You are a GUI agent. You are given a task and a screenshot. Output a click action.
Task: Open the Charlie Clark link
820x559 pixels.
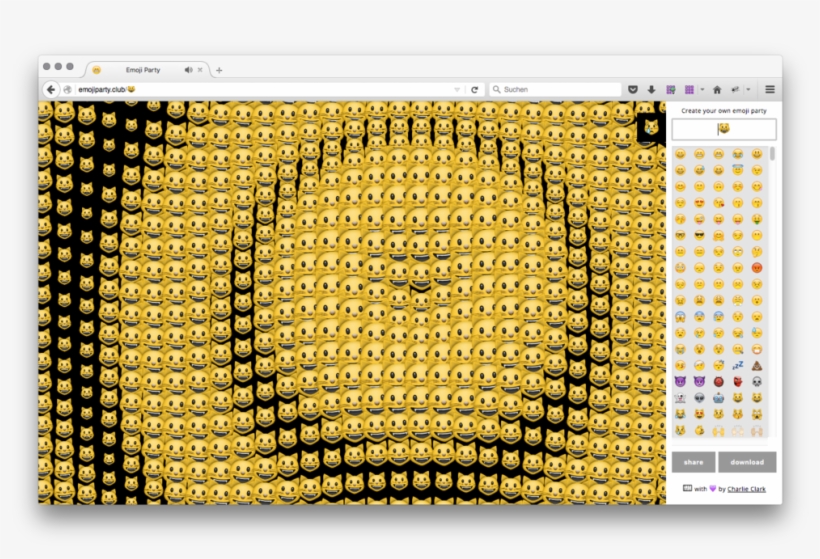pos(746,489)
